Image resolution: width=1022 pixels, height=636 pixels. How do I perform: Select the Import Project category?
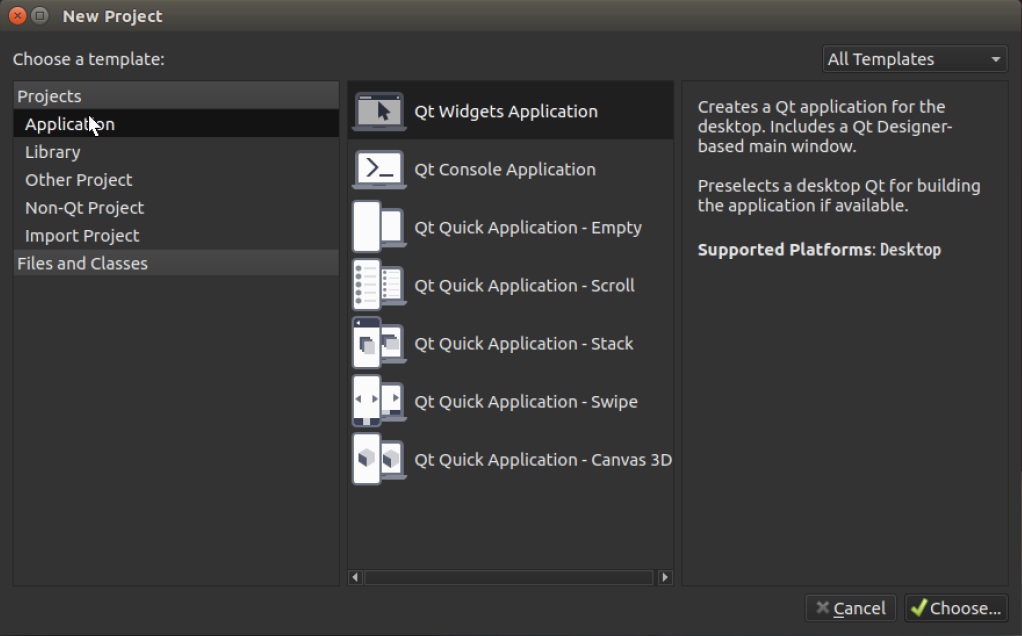pyautogui.click(x=176, y=236)
